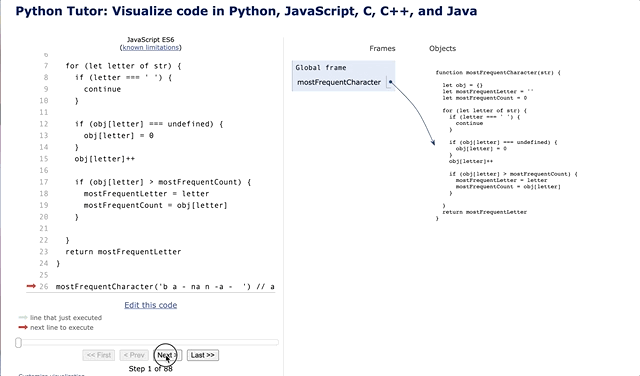
Task: Click the 'line that just executed' legend entry
Action: pos(66,318)
